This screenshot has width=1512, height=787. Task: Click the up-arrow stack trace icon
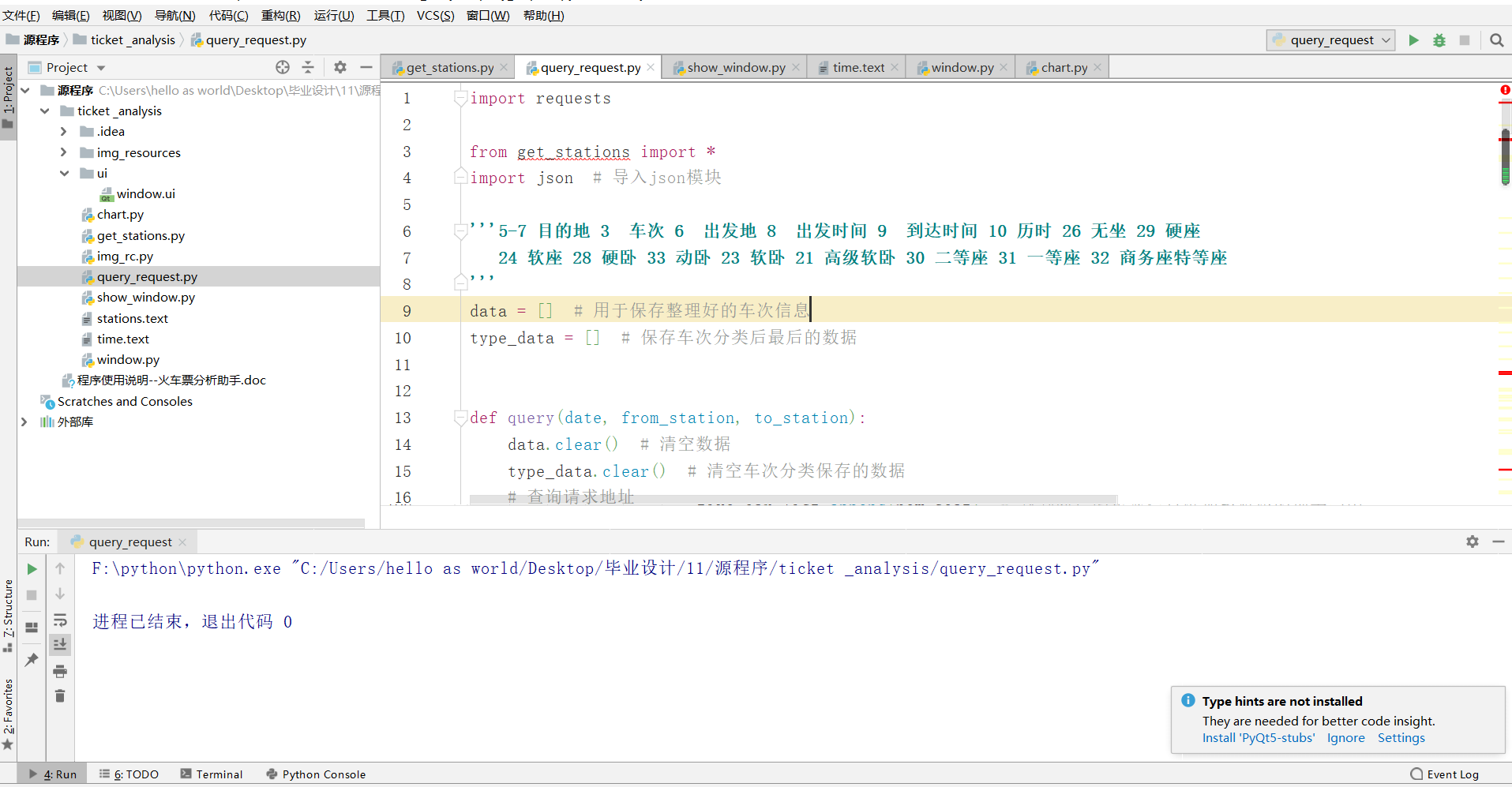60,568
